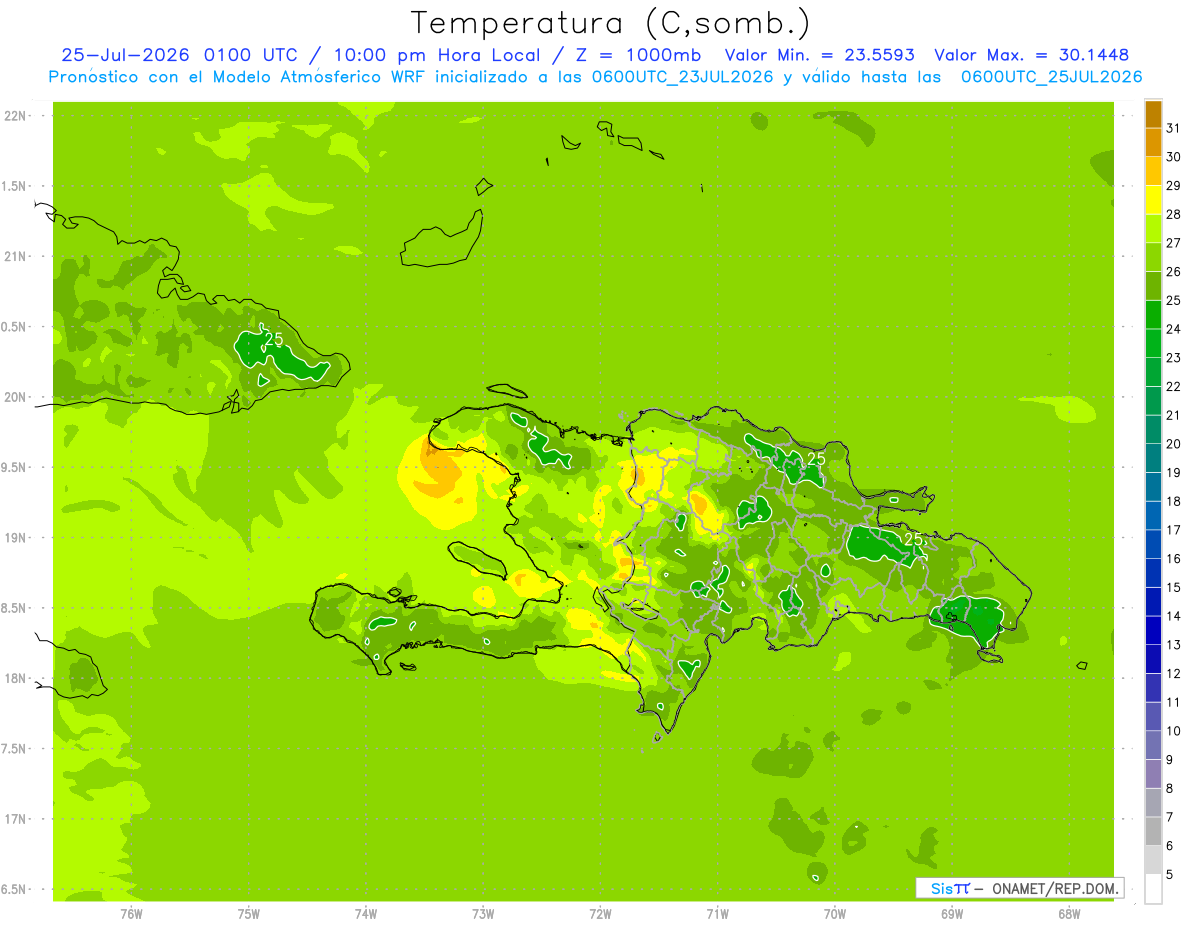This screenshot has width=1200, height=927.
Task: Click the '5' colorbar label
Action: [x=1170, y=875]
